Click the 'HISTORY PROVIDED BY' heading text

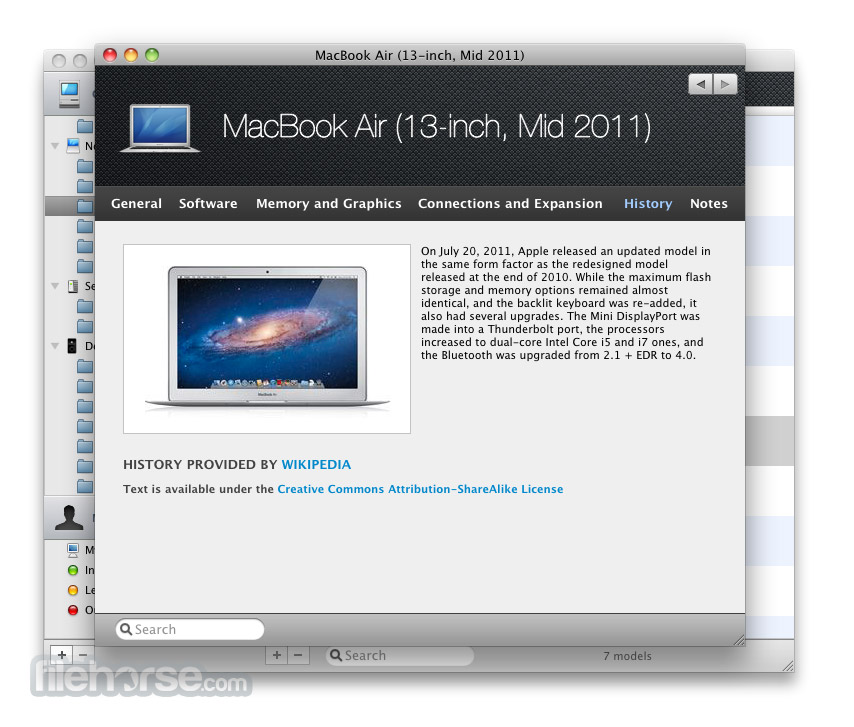click(x=200, y=465)
